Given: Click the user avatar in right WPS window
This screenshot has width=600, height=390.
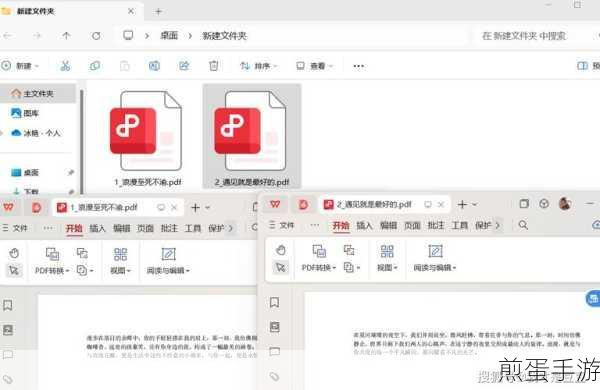Looking at the screenshot, I should tap(565, 204).
